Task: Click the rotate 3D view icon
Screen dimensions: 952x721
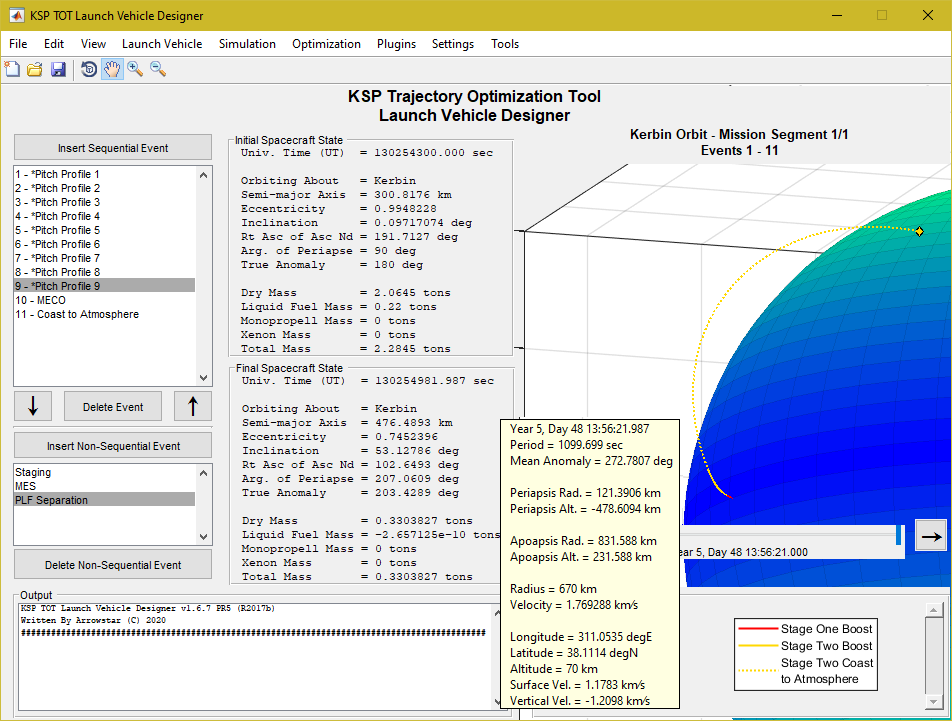Action: coord(89,69)
